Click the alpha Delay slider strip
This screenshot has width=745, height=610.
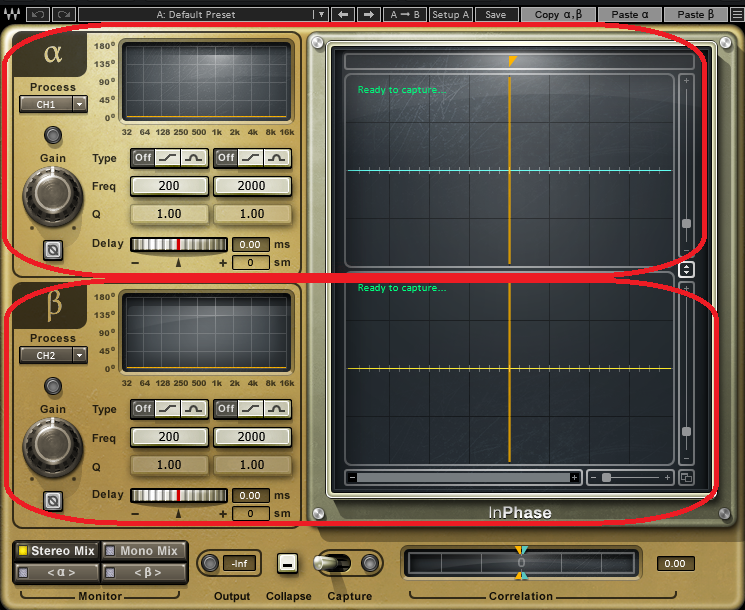(x=179, y=245)
